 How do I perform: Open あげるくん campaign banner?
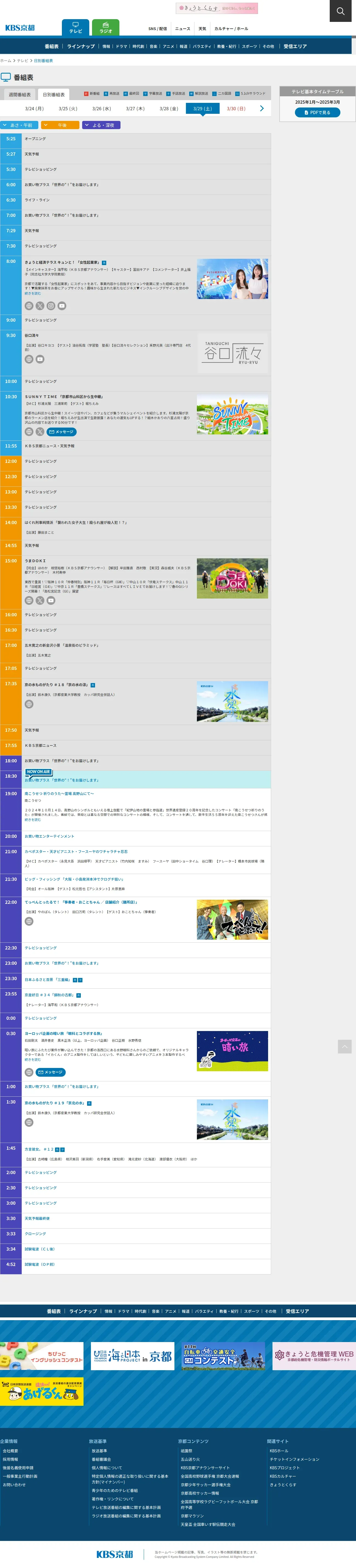41,1392
